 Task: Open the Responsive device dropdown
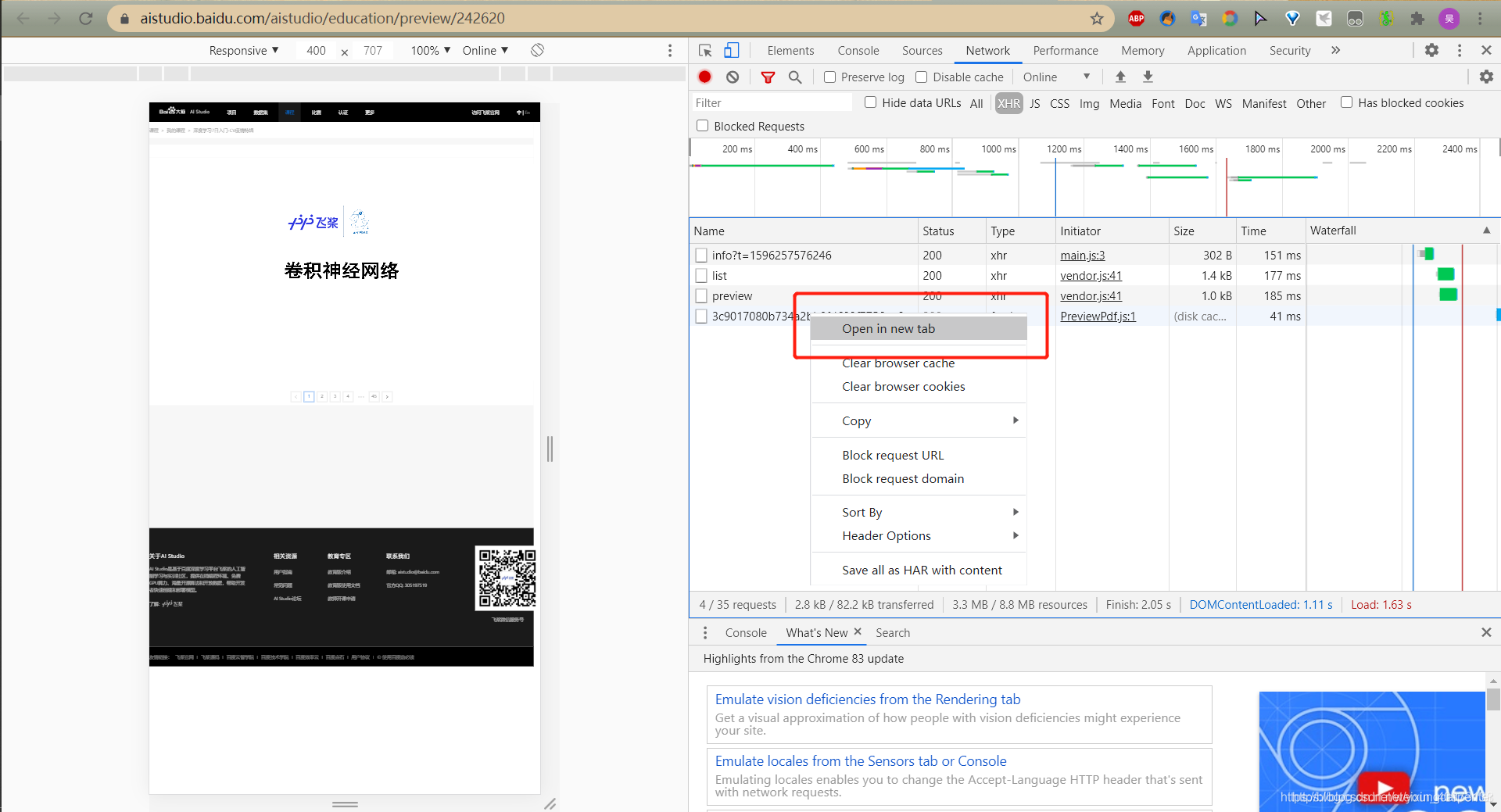click(243, 50)
